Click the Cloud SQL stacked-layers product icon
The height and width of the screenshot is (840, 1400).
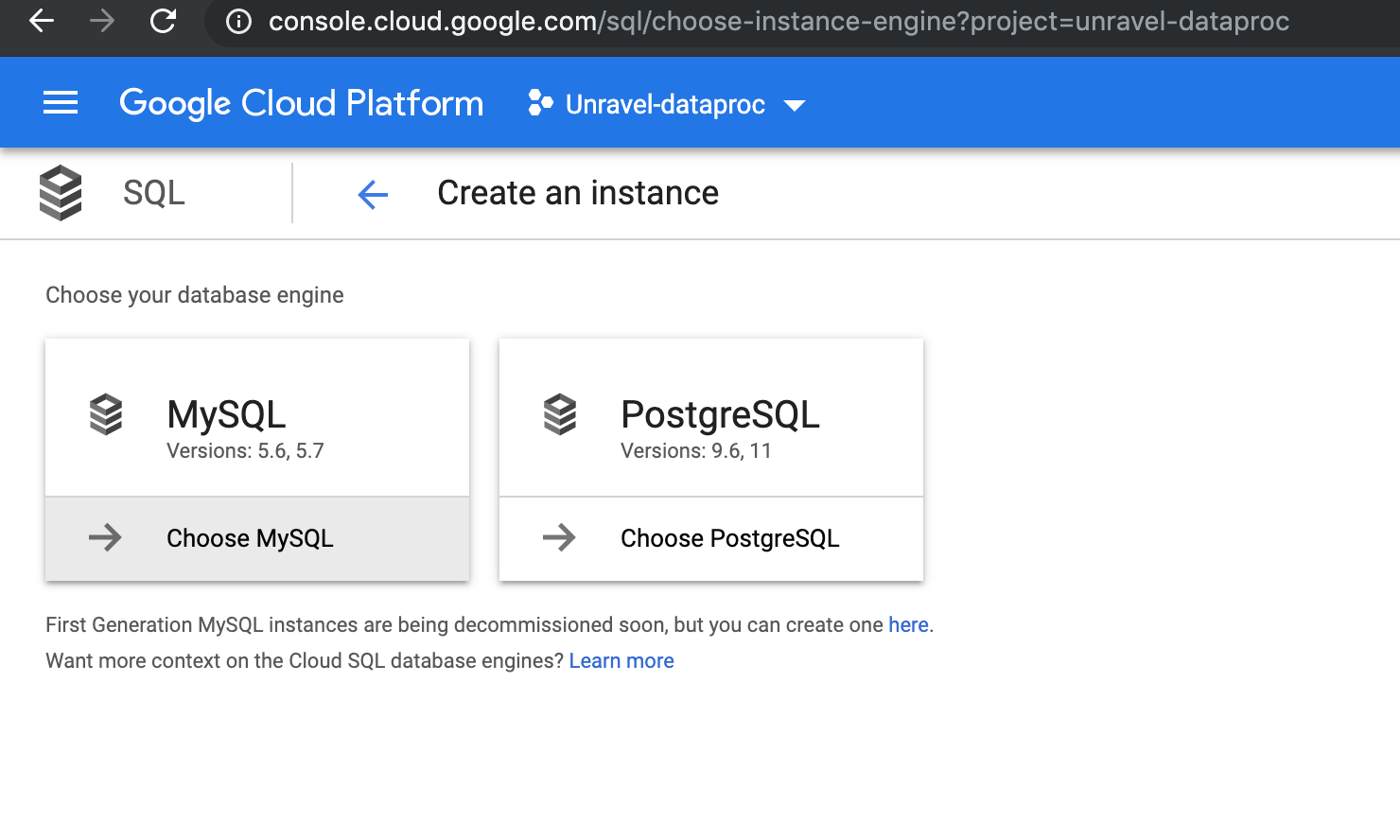pyautogui.click(x=61, y=193)
